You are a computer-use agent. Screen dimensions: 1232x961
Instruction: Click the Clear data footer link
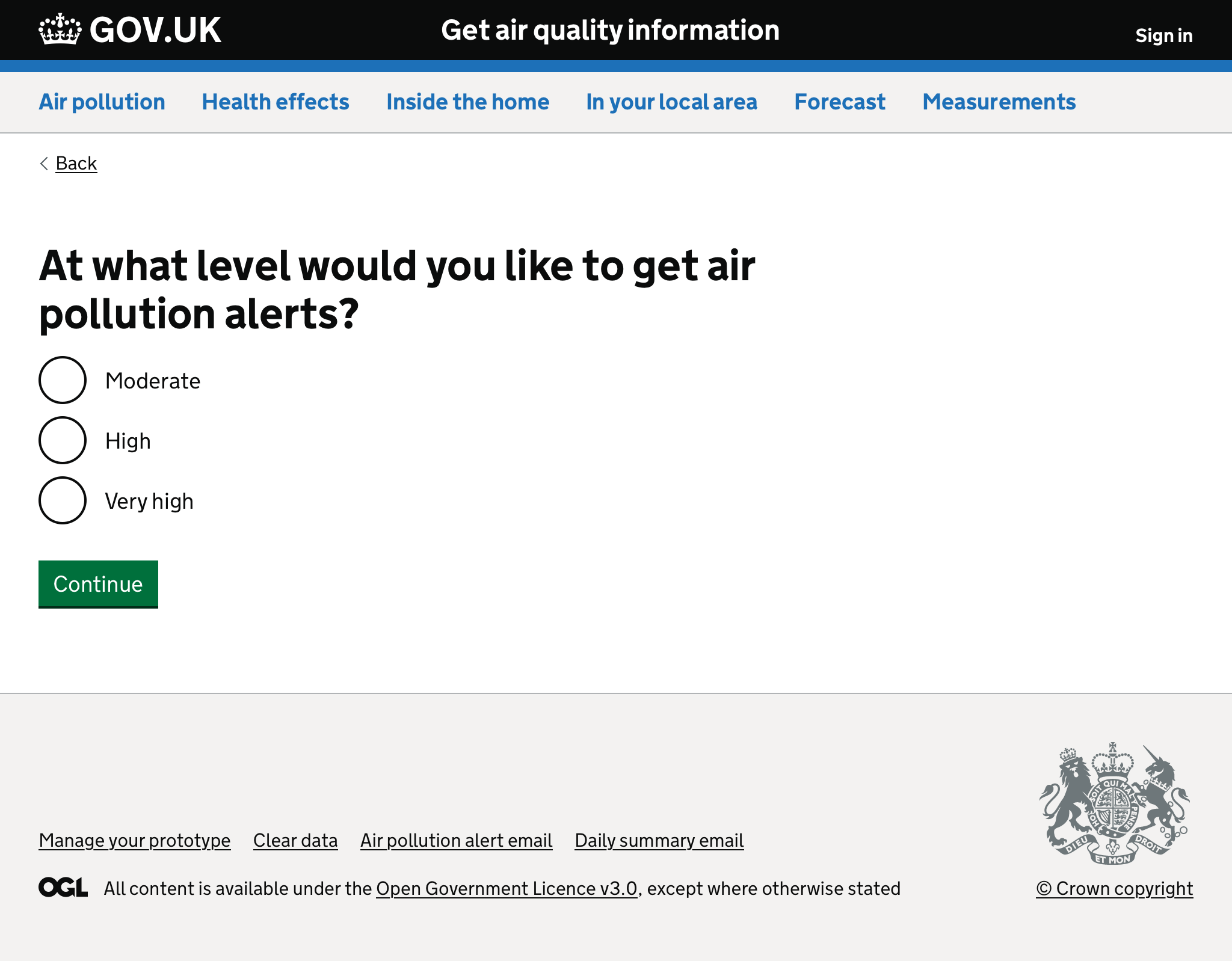[x=295, y=840]
